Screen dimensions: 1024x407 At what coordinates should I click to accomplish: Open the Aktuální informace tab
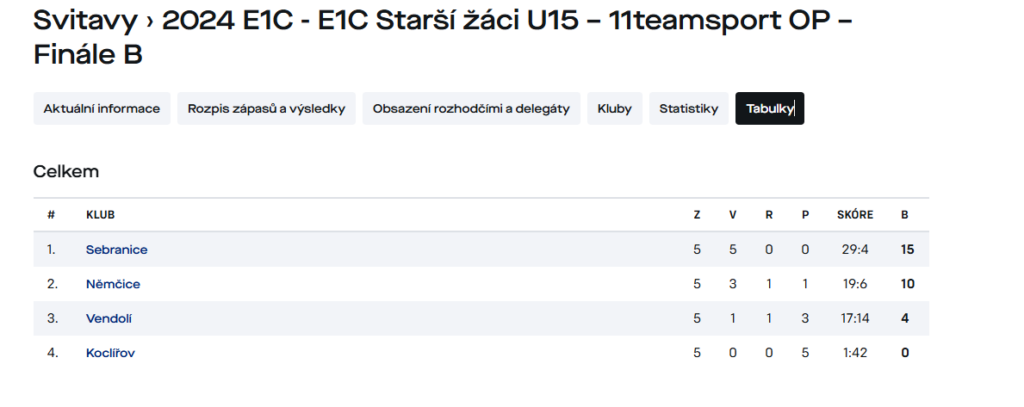(101, 108)
